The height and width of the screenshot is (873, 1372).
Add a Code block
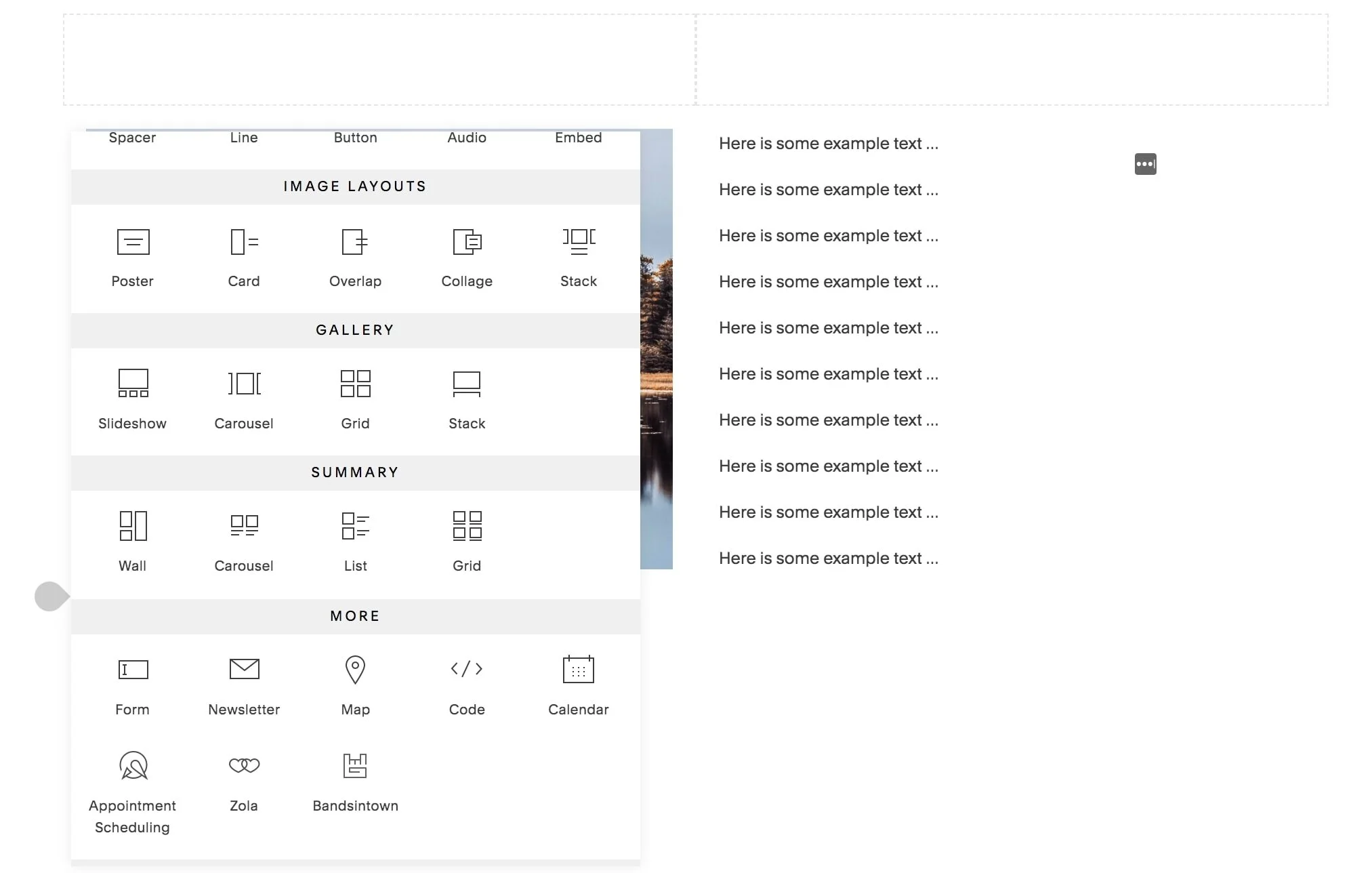coord(467,686)
